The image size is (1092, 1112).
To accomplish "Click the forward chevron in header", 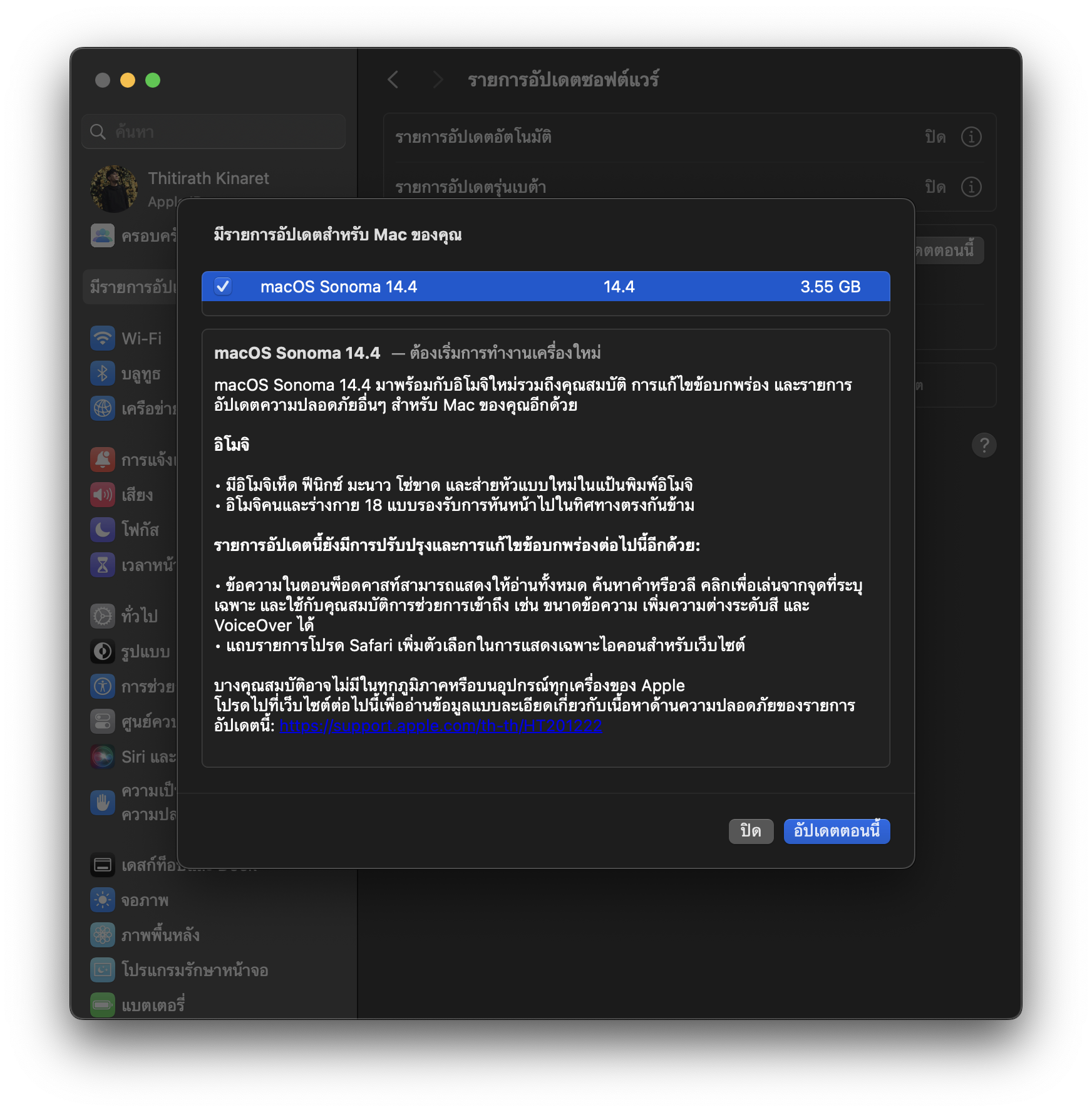I will [x=438, y=80].
